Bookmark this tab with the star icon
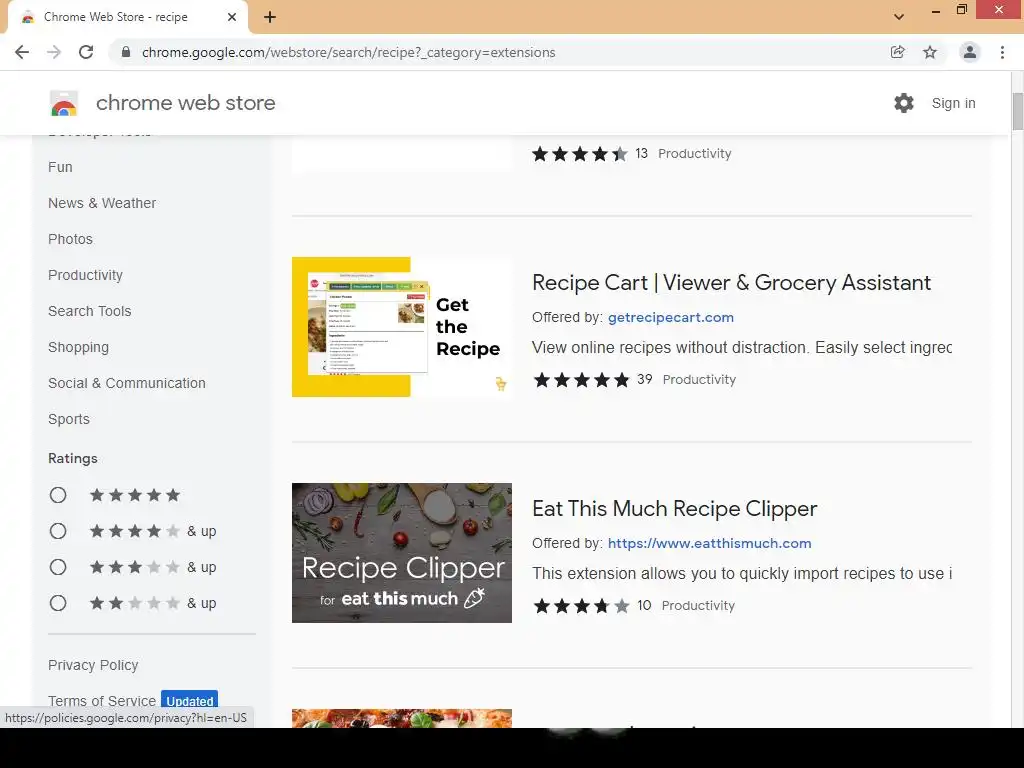This screenshot has width=1024, height=768. pos(930,52)
